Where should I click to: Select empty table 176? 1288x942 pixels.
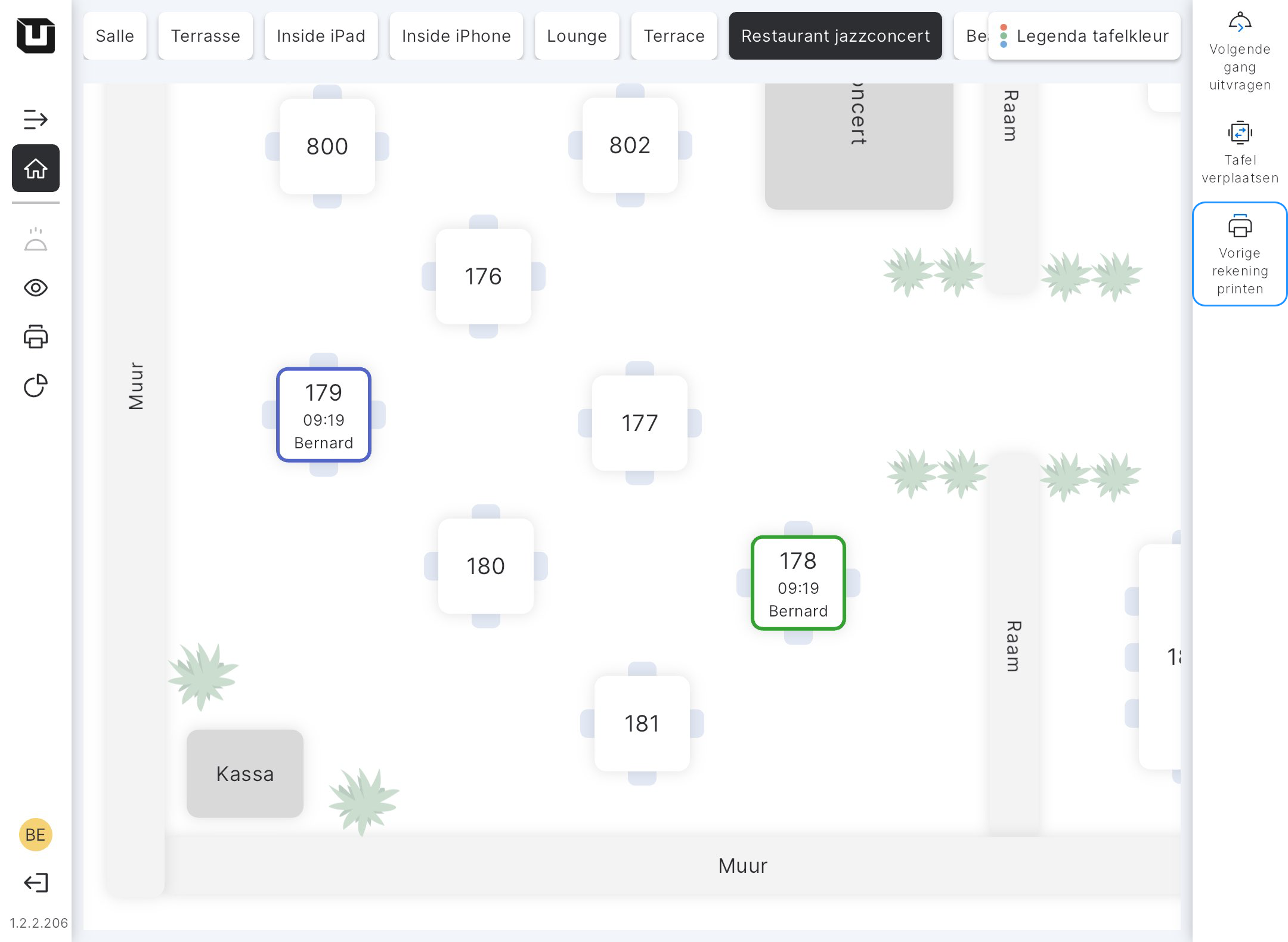[x=483, y=277]
